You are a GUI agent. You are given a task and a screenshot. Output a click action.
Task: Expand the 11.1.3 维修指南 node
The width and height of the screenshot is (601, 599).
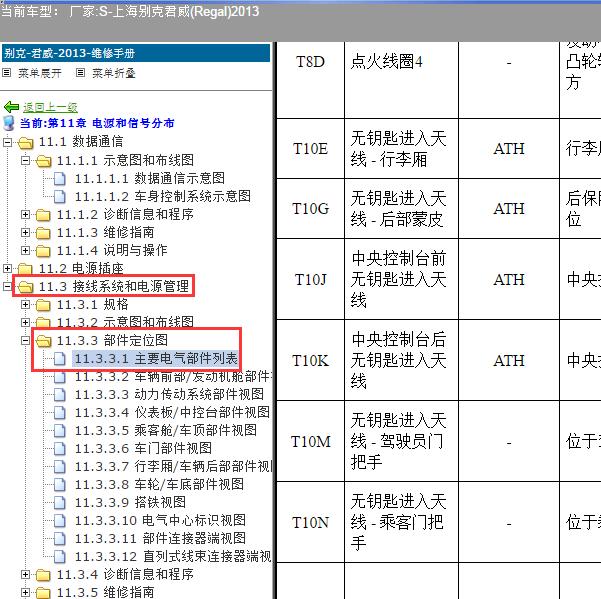pyautogui.click(x=25, y=232)
